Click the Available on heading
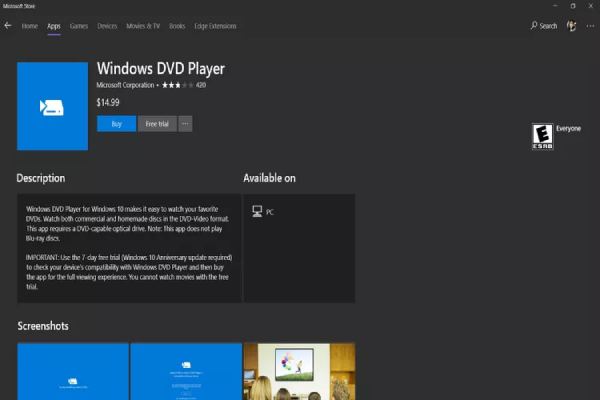This screenshot has height=400, width=600. (269, 178)
